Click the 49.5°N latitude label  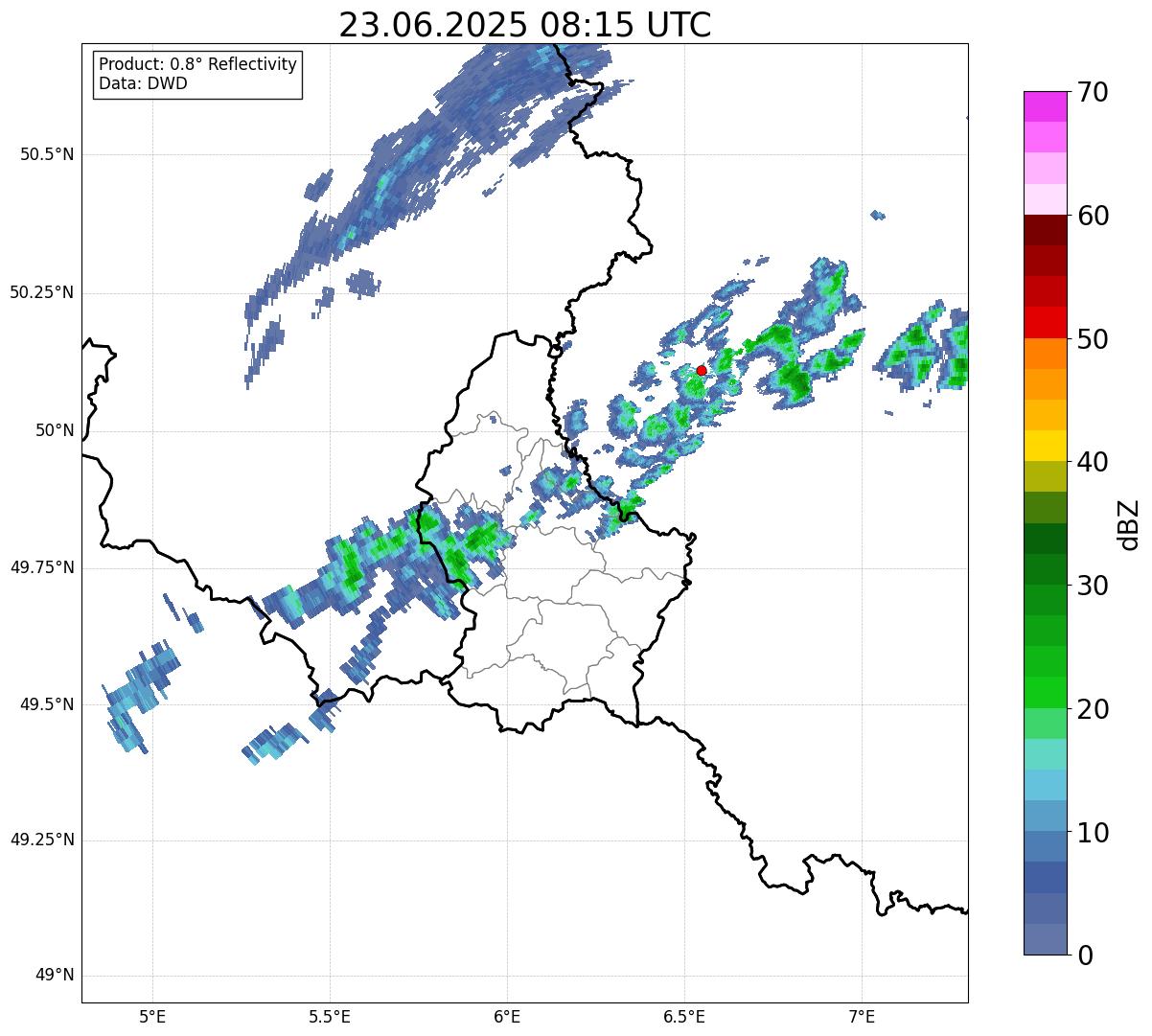pos(47,704)
